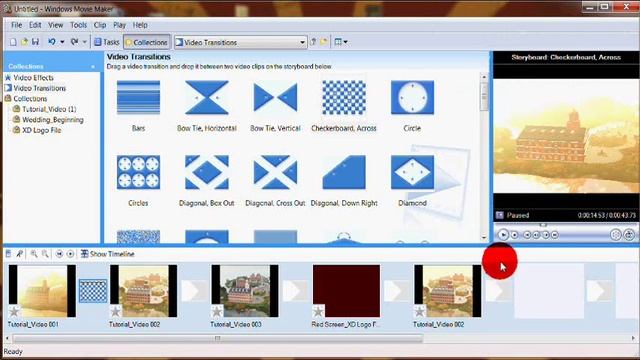Screen dimensions: 640x360
Task: Click the down arrow of the transitions scrollbar
Action: (x=484, y=238)
